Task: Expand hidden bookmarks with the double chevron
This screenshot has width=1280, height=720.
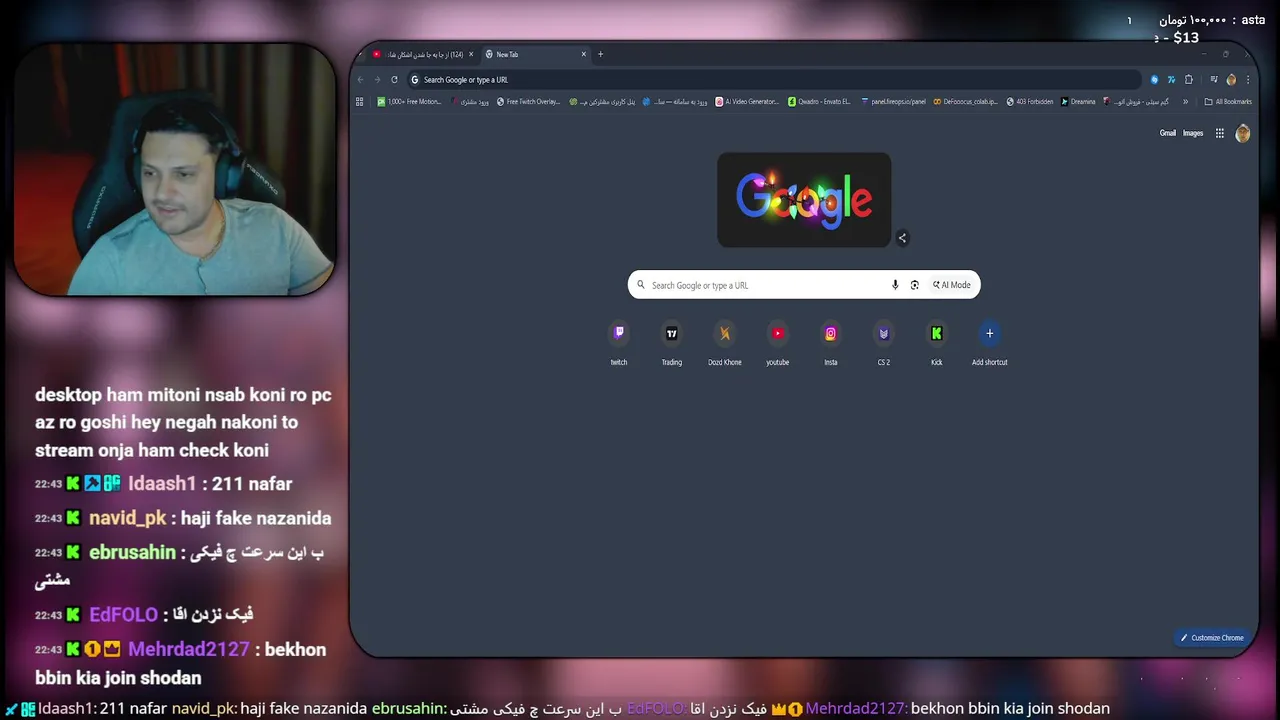Action: pos(1186,101)
